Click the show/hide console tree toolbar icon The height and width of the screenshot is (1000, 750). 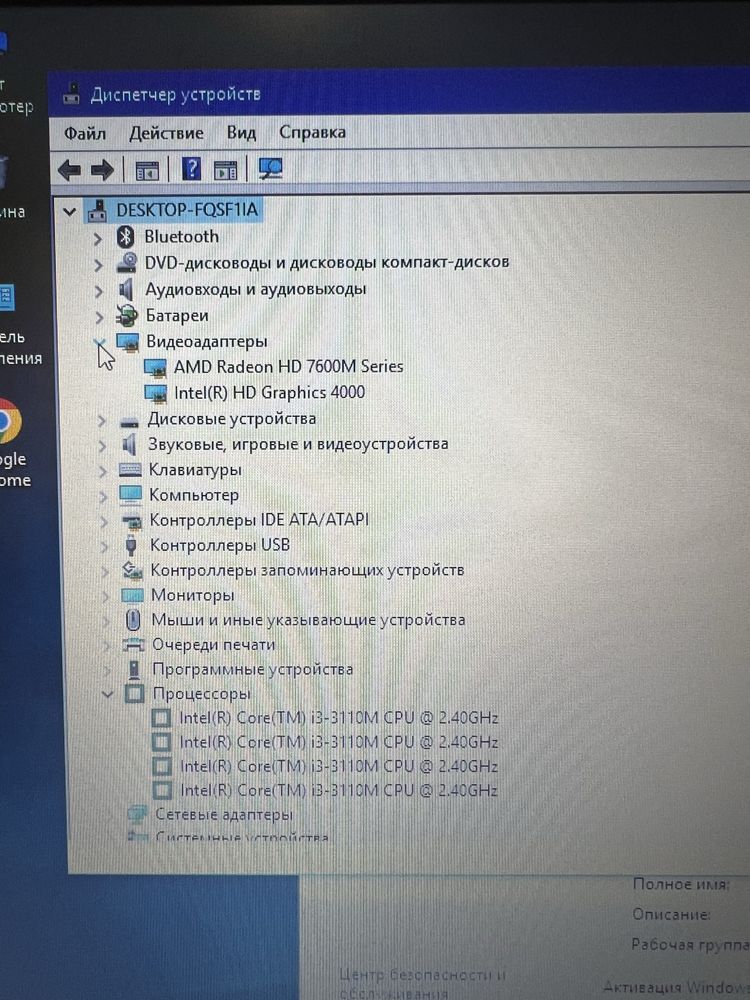(147, 170)
